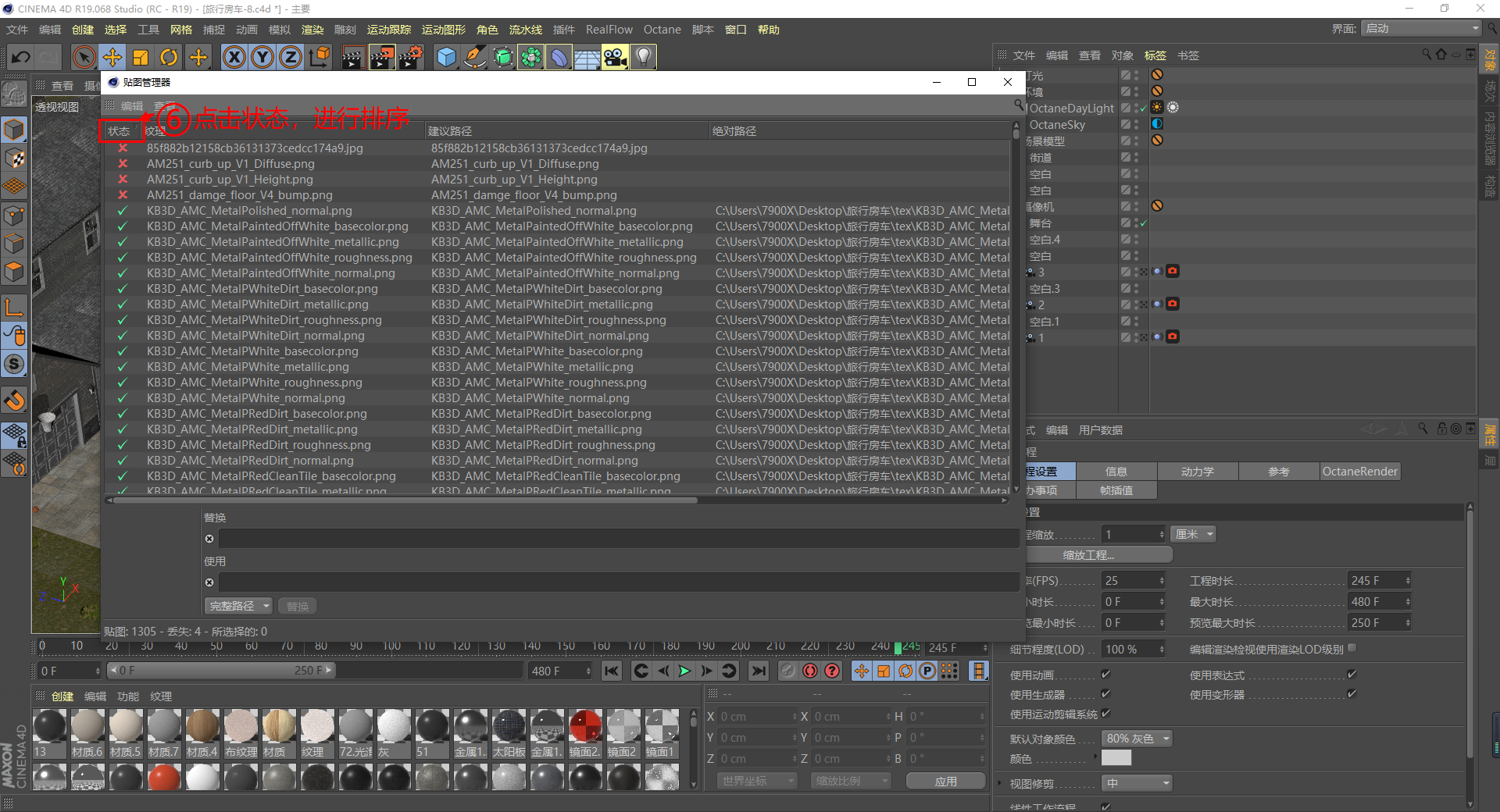Click the filmstrip timeline icon

coord(978,671)
